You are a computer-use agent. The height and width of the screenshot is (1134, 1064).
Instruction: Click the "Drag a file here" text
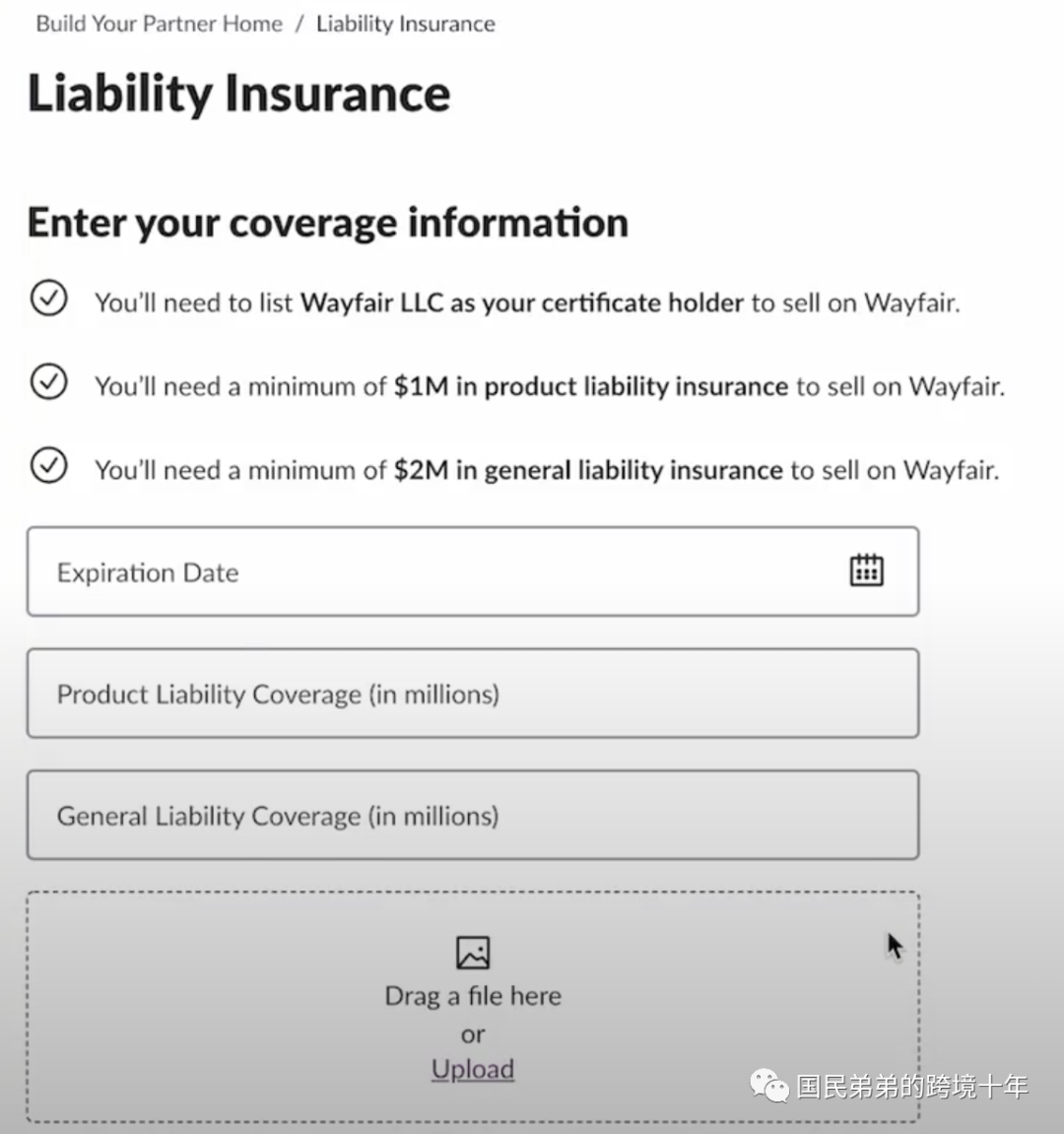(473, 996)
